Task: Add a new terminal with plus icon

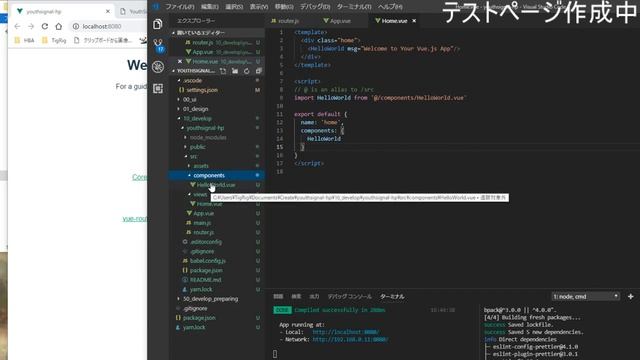Action: [x=631, y=296]
